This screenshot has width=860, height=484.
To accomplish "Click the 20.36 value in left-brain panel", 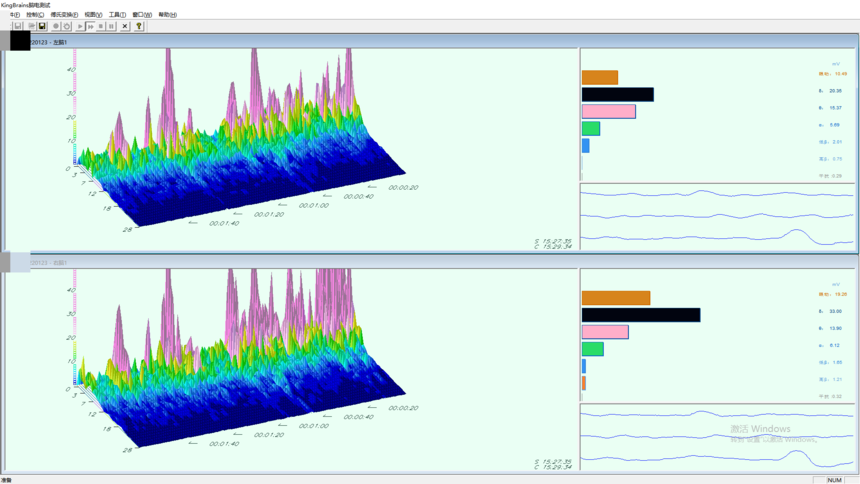I will click(835, 91).
